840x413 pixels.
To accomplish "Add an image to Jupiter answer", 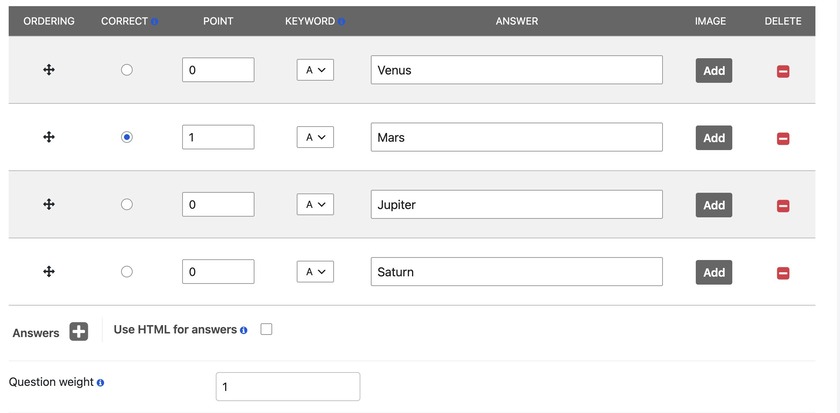I will point(714,205).
